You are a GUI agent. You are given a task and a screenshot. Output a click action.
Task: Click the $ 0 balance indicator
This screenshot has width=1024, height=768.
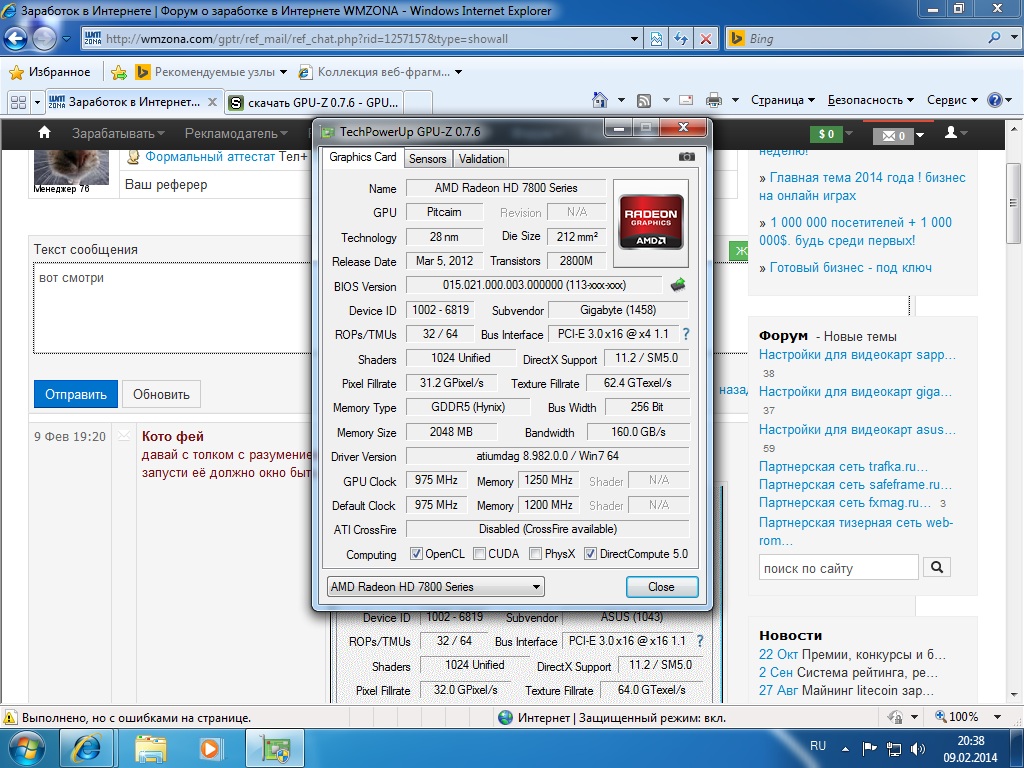click(826, 134)
